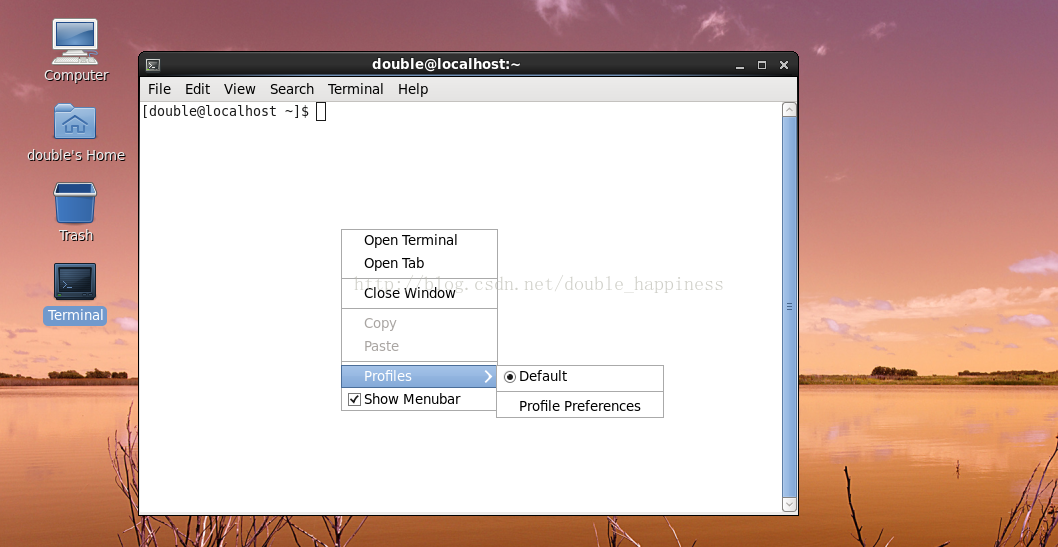Image resolution: width=1058 pixels, height=547 pixels.
Task: Open the View menu
Action: click(240, 89)
